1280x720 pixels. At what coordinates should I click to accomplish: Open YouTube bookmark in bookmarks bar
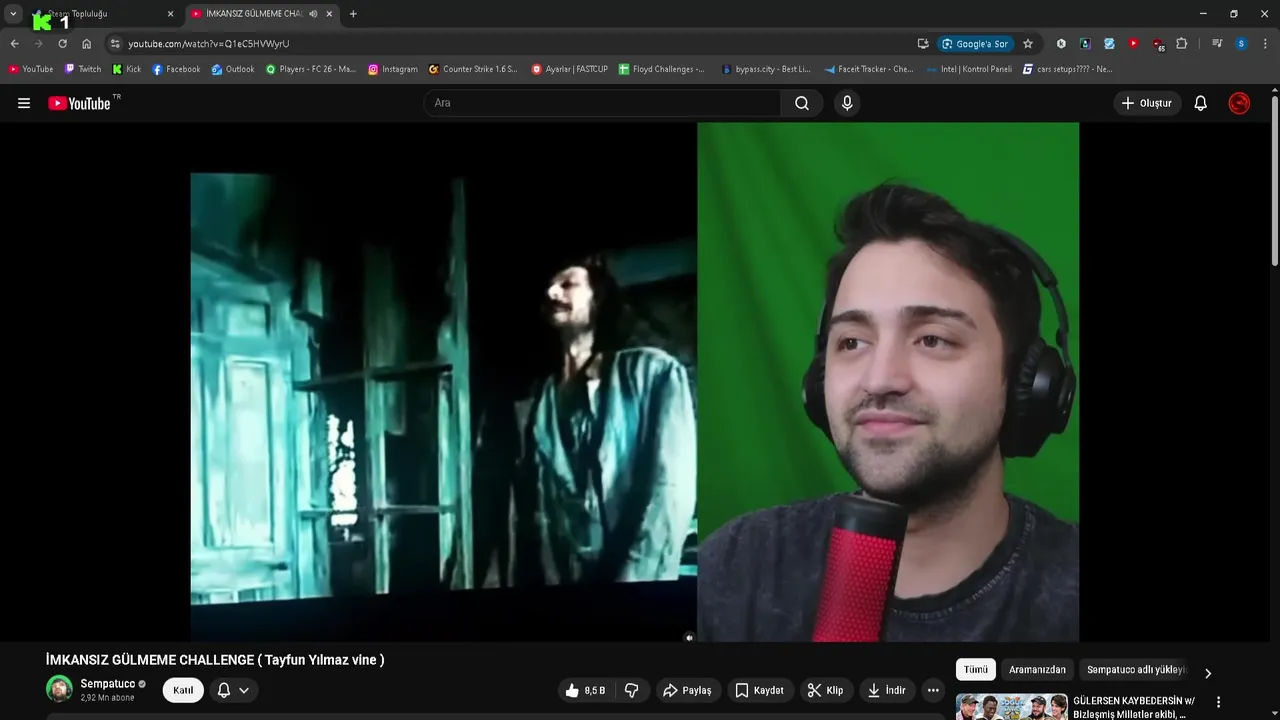(x=31, y=69)
